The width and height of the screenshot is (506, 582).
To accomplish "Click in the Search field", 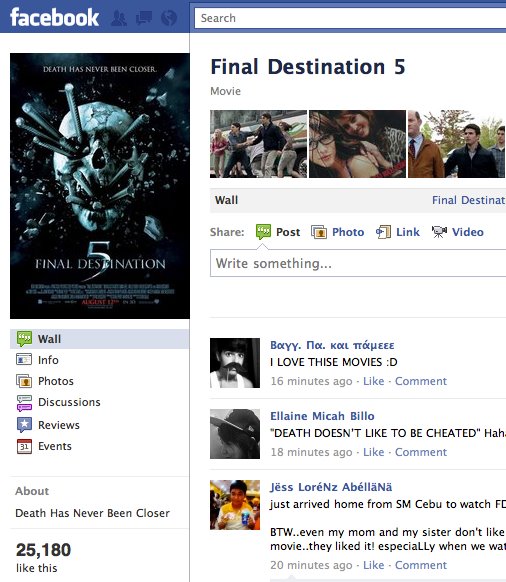I will point(350,18).
